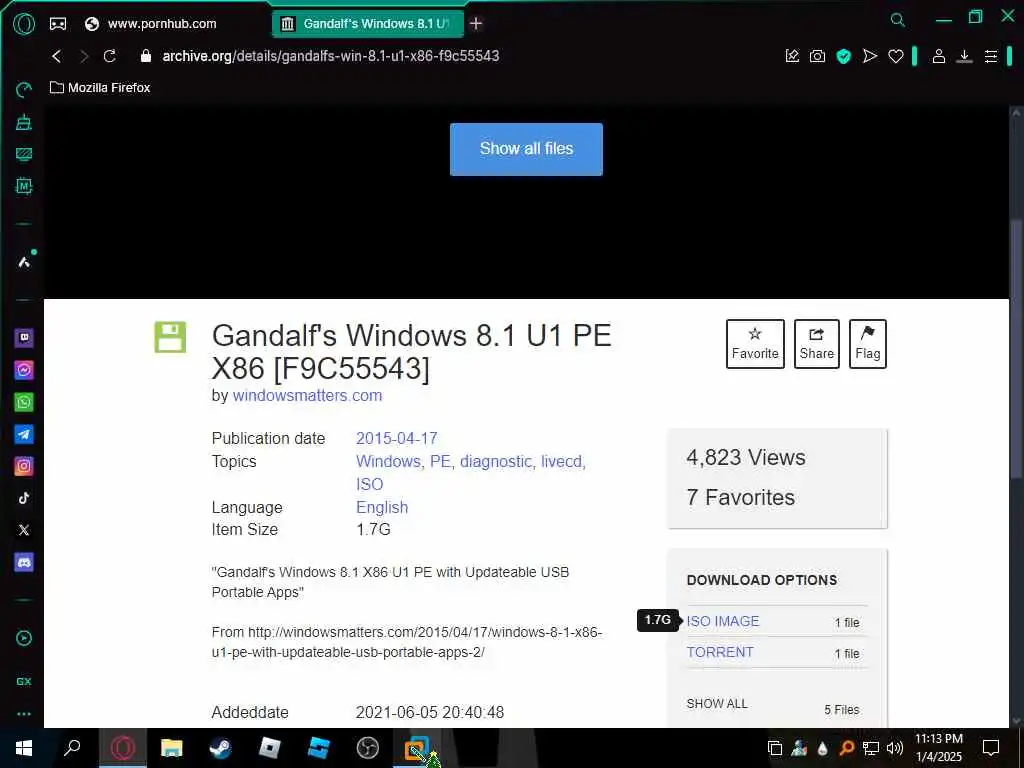Open the Opera GX main menu icon
The height and width of the screenshot is (768, 1024).
[24, 24]
